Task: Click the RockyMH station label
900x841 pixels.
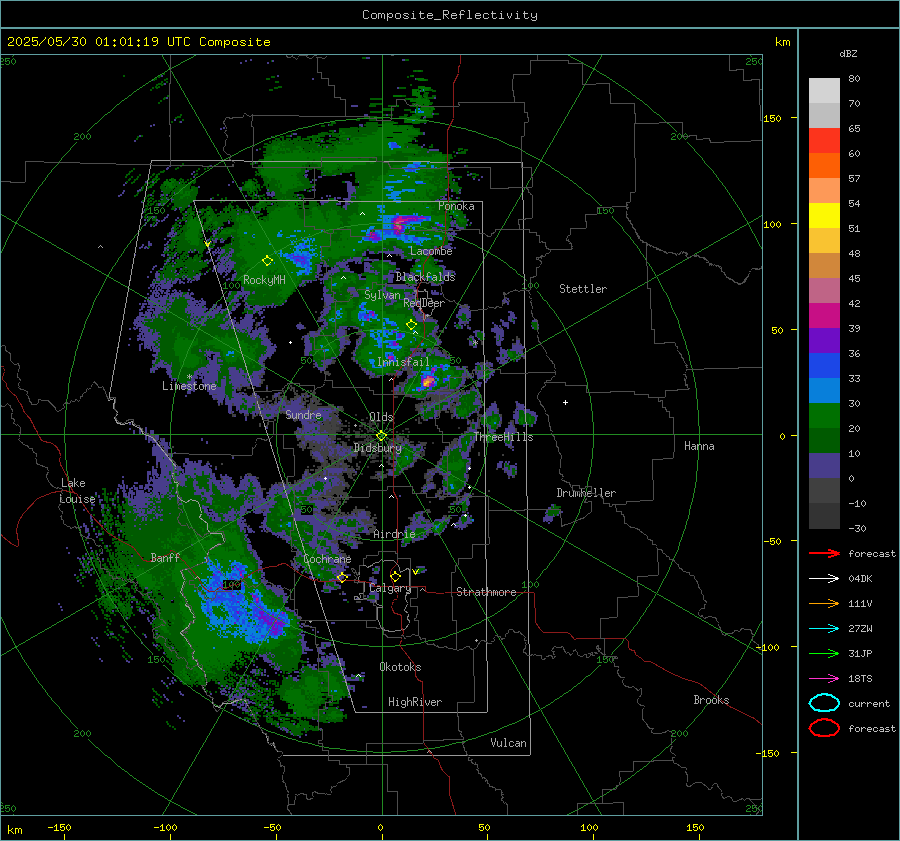Action: 264,280
